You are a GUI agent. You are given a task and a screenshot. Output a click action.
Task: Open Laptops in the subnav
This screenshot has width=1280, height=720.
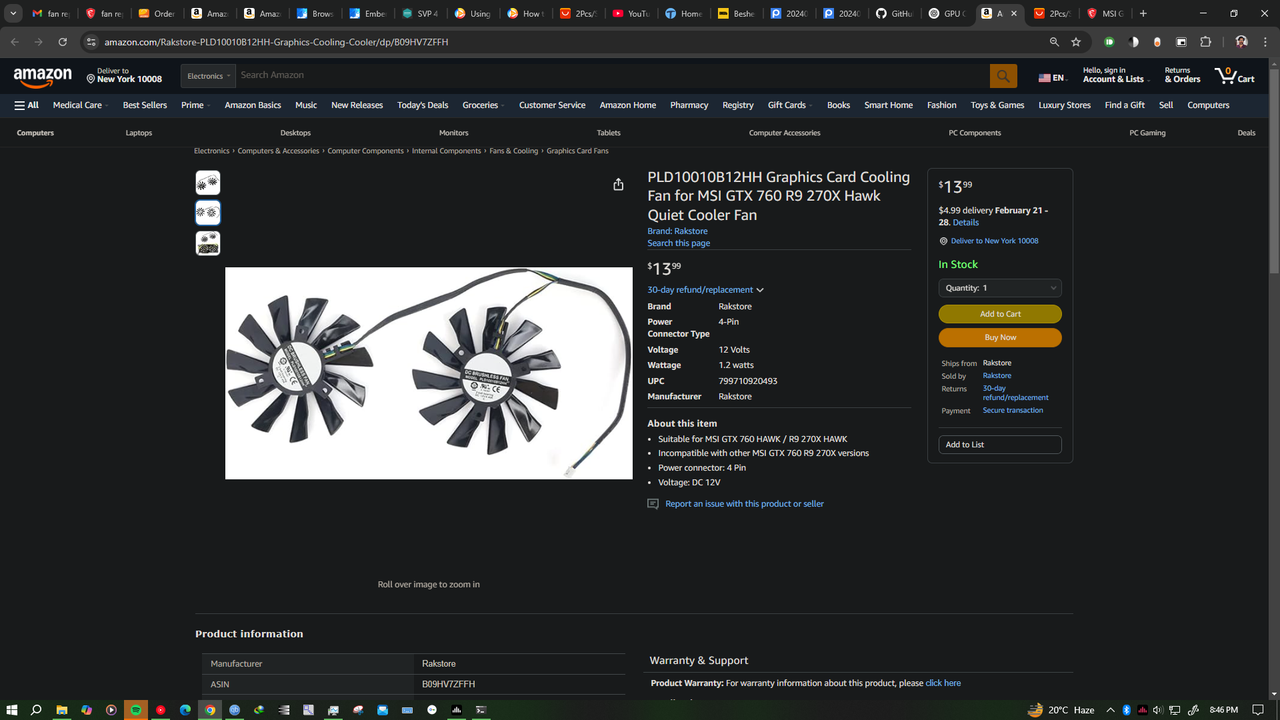[x=139, y=133]
